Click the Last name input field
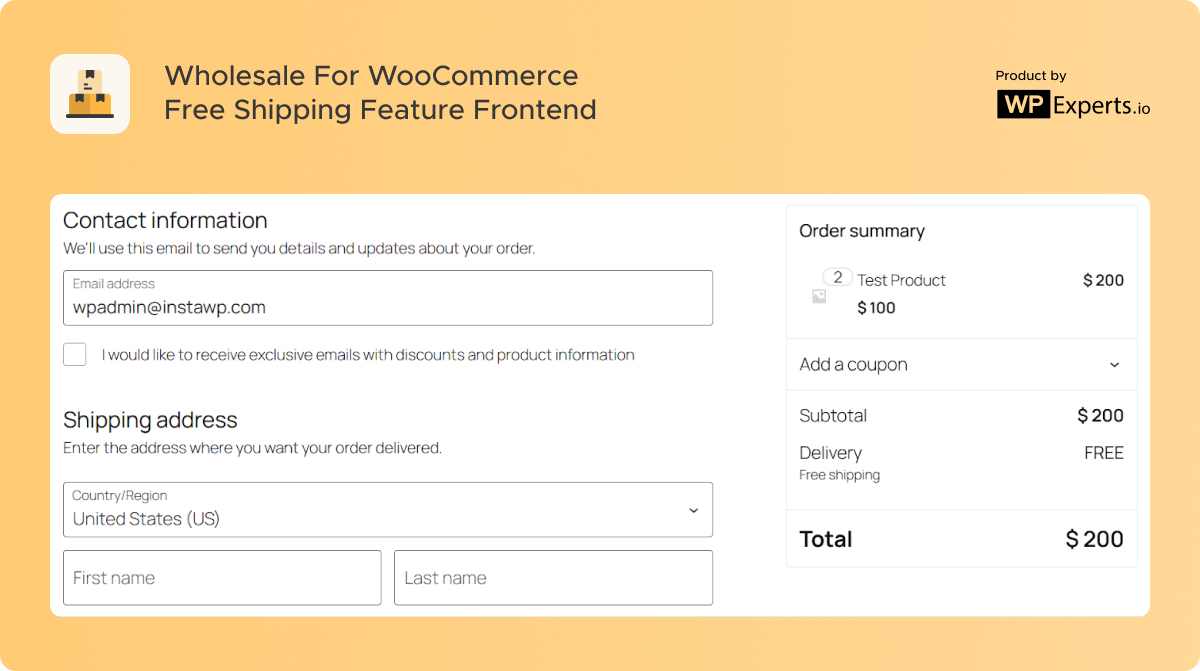Screen dimensions: 1200x671 [553, 578]
